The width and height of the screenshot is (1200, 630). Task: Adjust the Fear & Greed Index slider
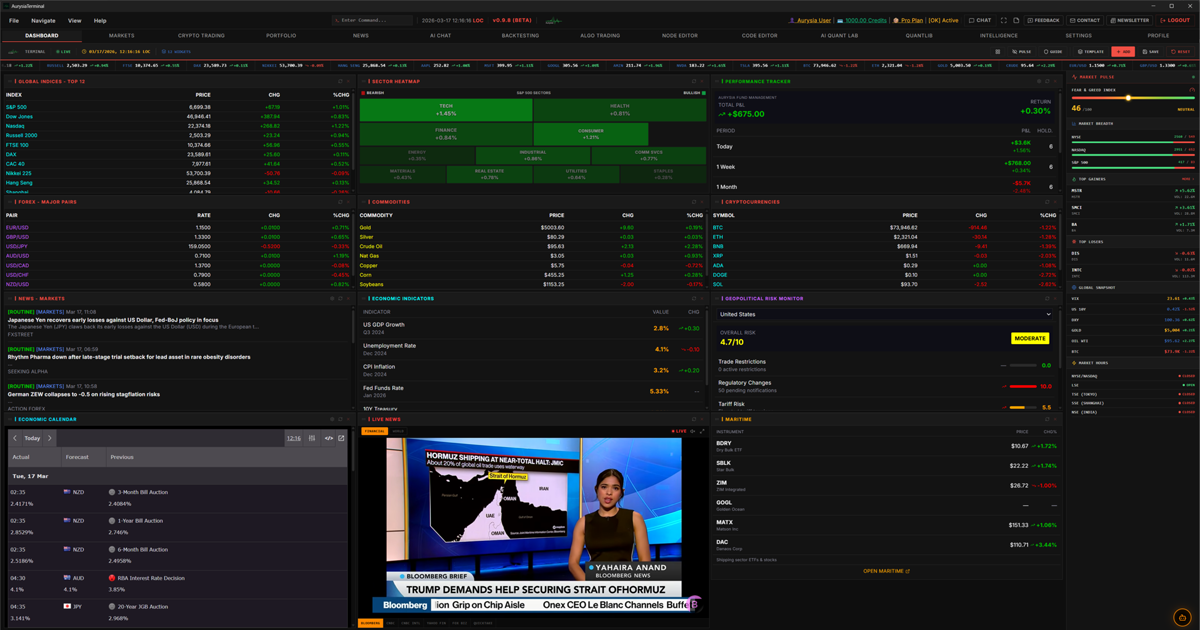[1129, 98]
